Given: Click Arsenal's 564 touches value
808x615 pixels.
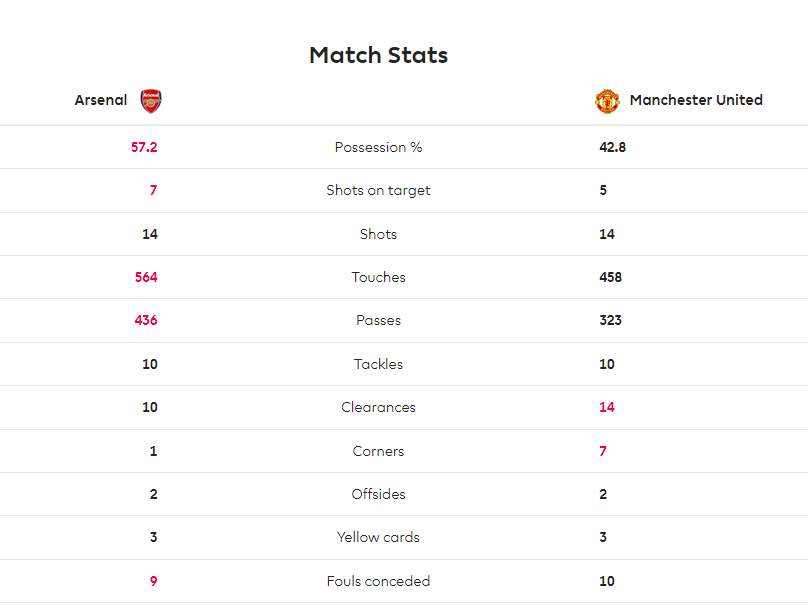Looking at the screenshot, I should pos(146,277).
